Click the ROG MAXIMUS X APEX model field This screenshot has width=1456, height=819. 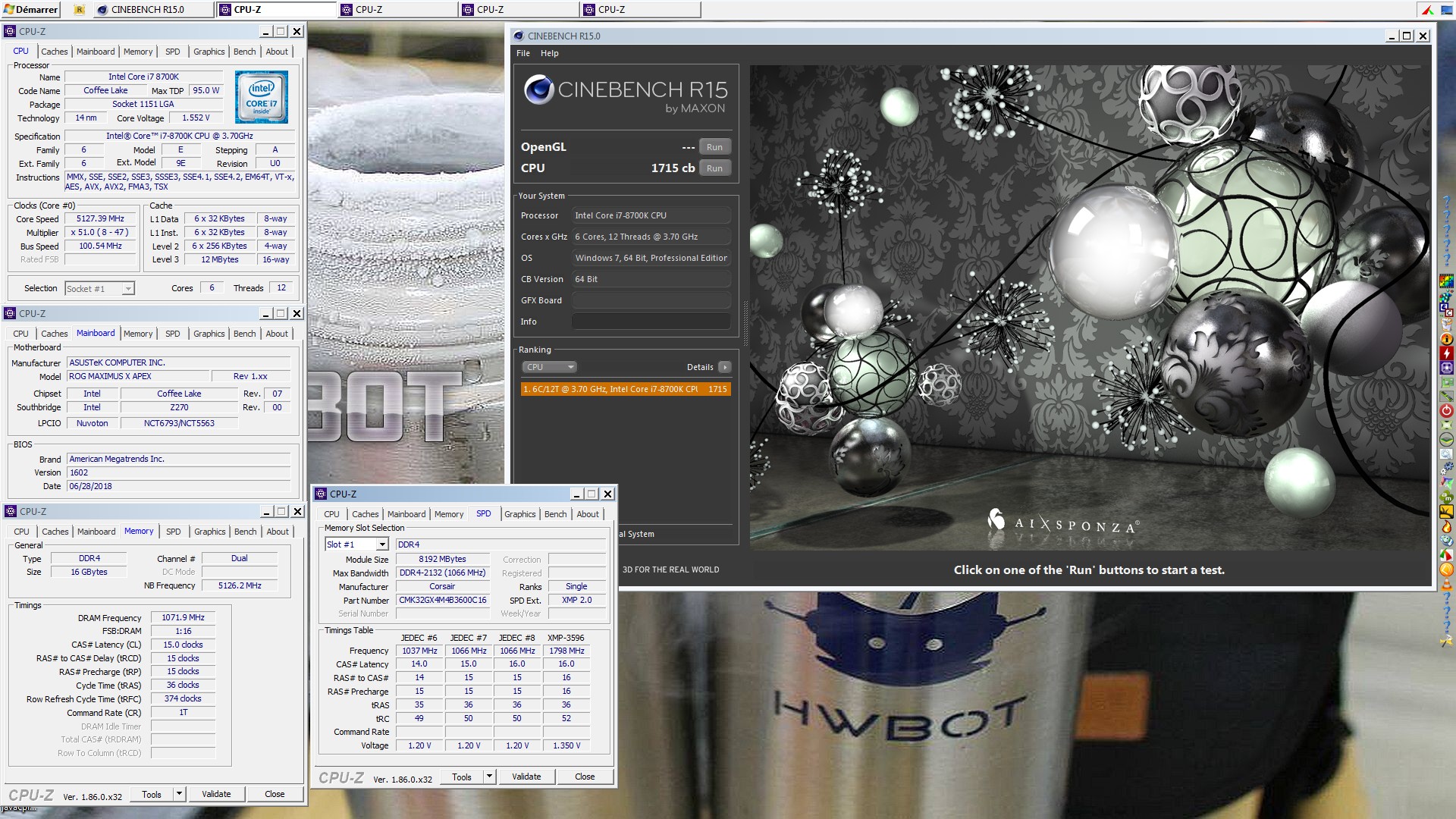click(x=137, y=376)
